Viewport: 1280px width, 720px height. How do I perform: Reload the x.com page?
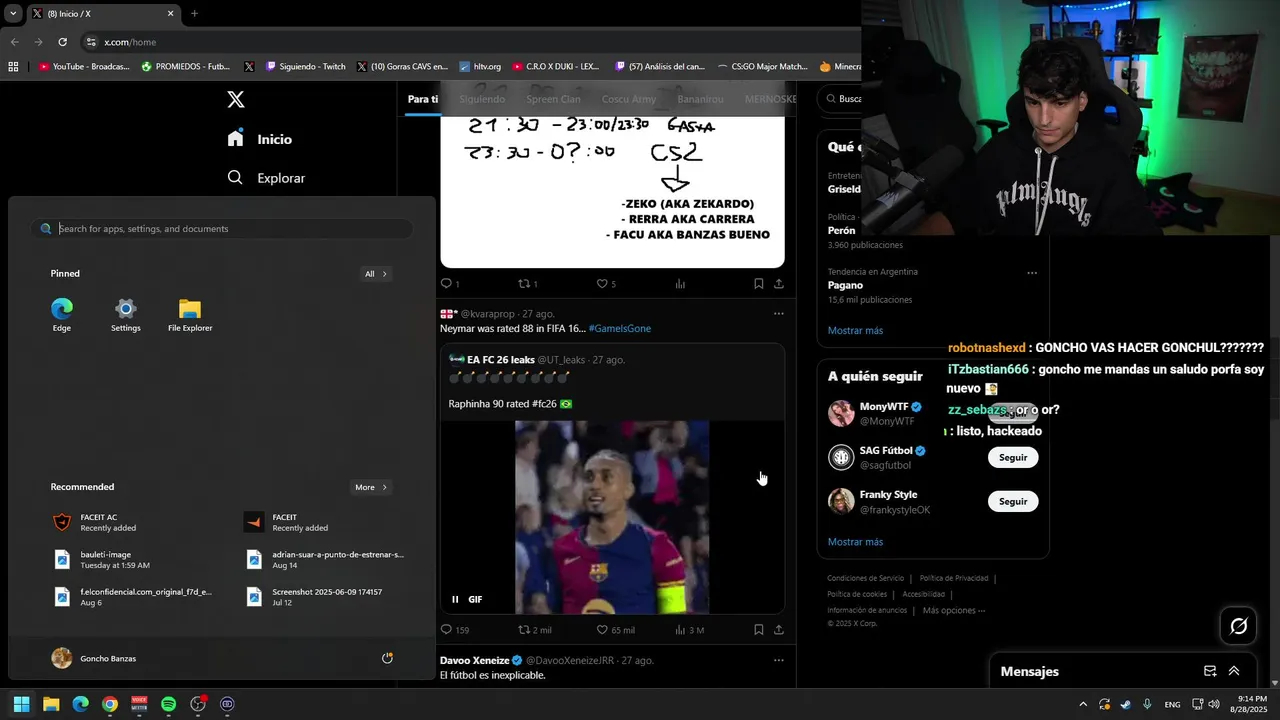(x=62, y=42)
